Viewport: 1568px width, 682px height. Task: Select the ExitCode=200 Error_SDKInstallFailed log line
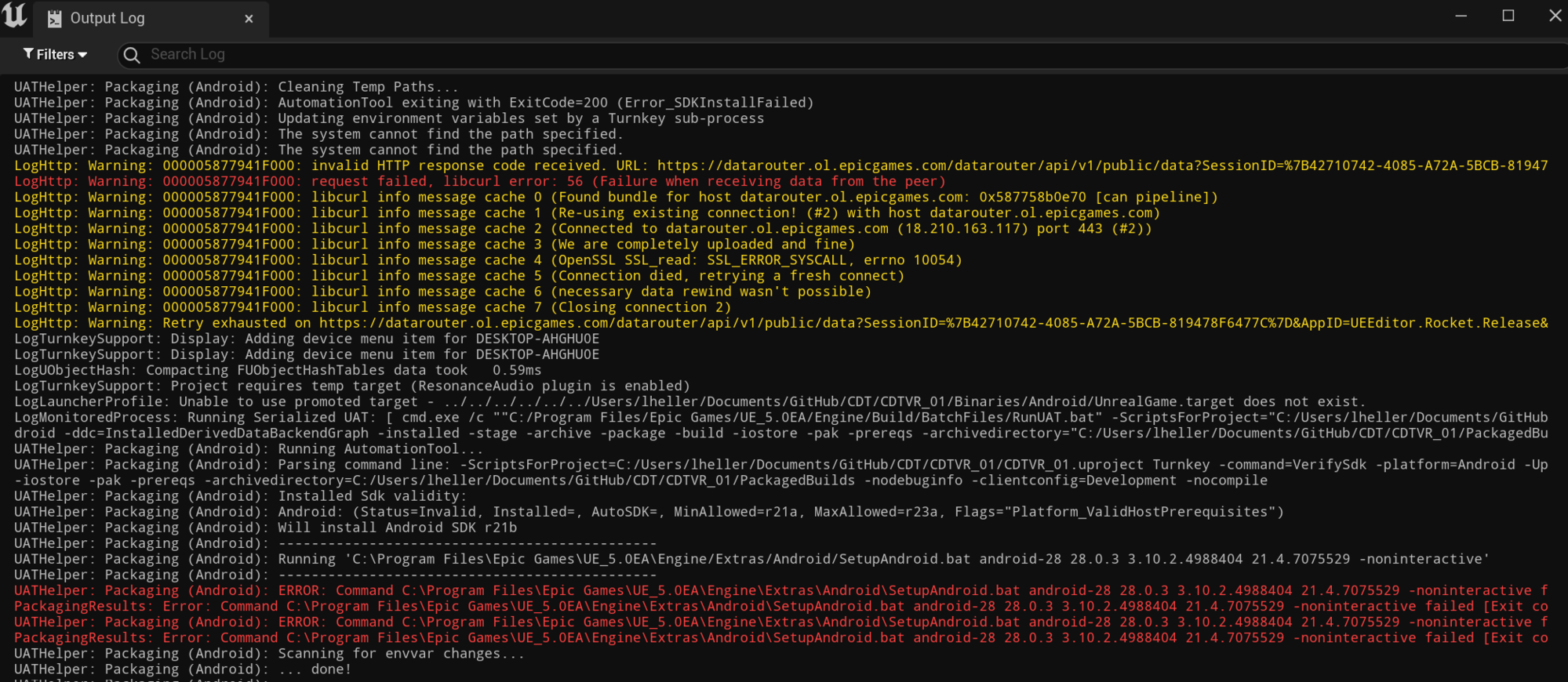click(x=413, y=103)
